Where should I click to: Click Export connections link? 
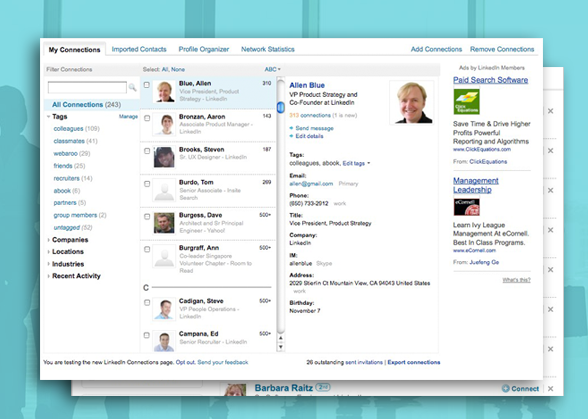414,362
